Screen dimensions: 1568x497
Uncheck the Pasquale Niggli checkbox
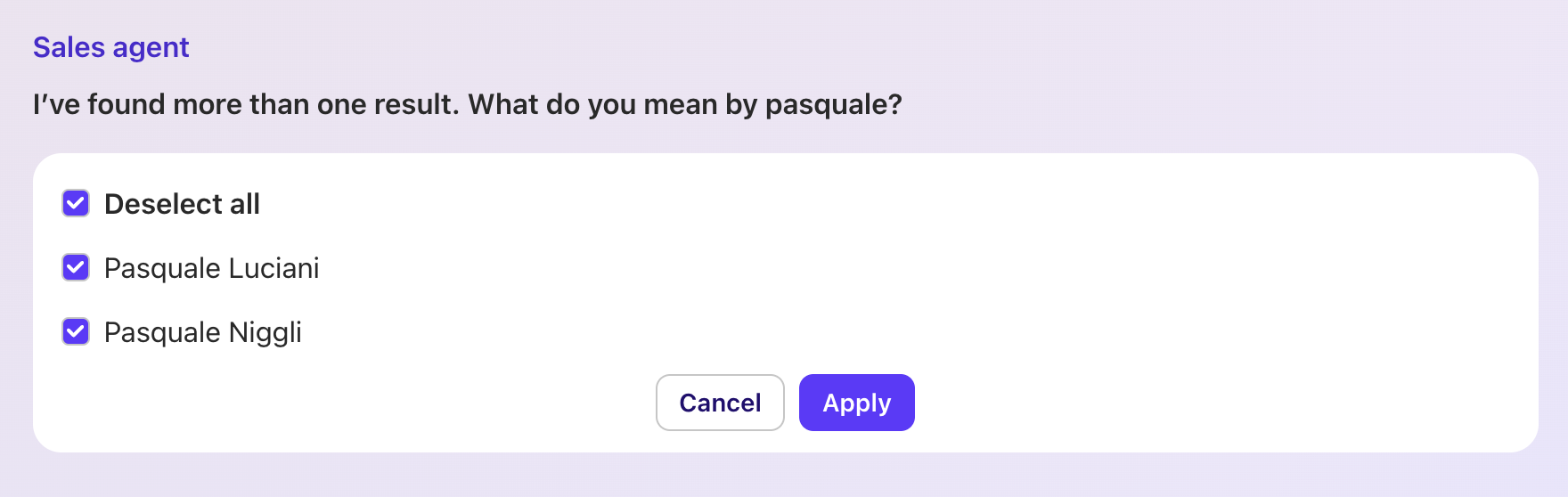click(x=76, y=332)
